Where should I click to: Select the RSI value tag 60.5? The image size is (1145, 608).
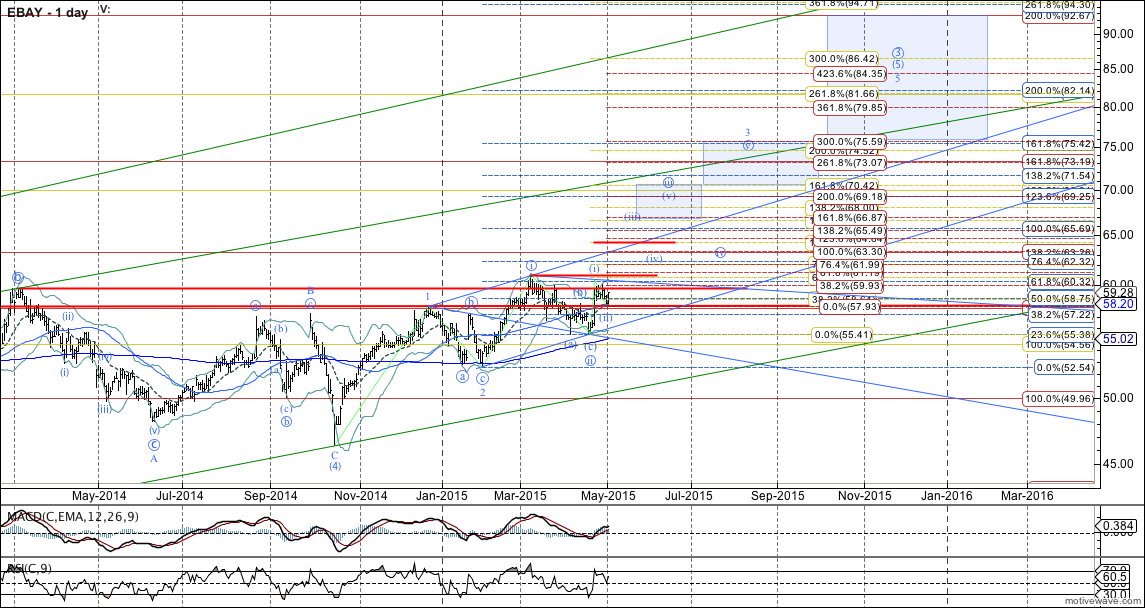pyautogui.click(x=1116, y=577)
